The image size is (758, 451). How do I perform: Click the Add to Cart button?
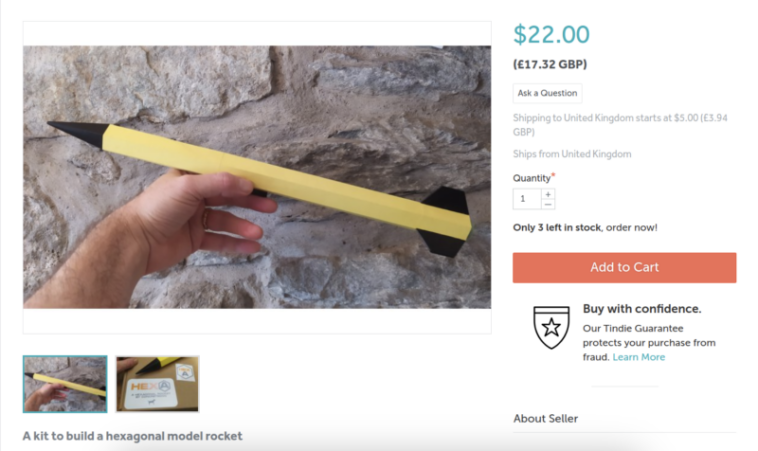pyautogui.click(x=624, y=267)
